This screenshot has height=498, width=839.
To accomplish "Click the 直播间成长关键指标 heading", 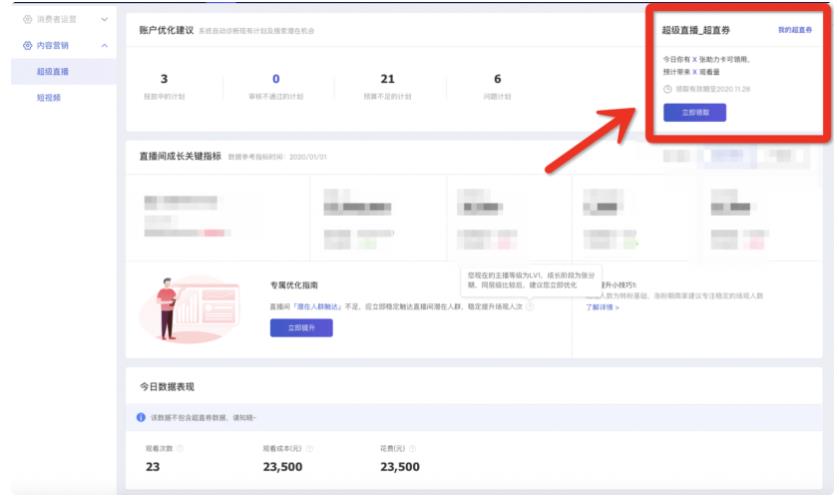I will tap(180, 156).
